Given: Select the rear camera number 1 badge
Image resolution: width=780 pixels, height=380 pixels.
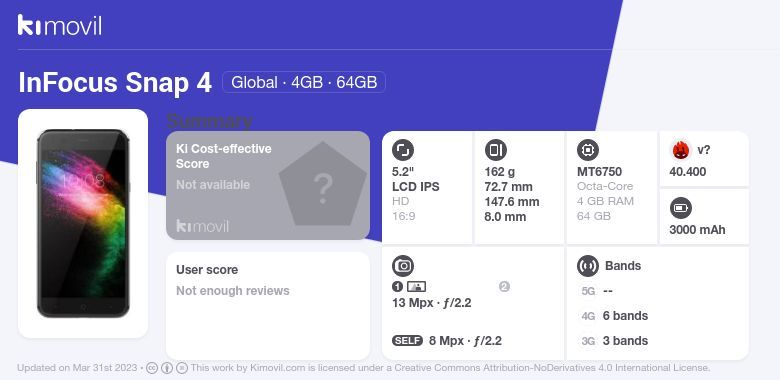Looking at the screenshot, I should pyautogui.click(x=397, y=286).
